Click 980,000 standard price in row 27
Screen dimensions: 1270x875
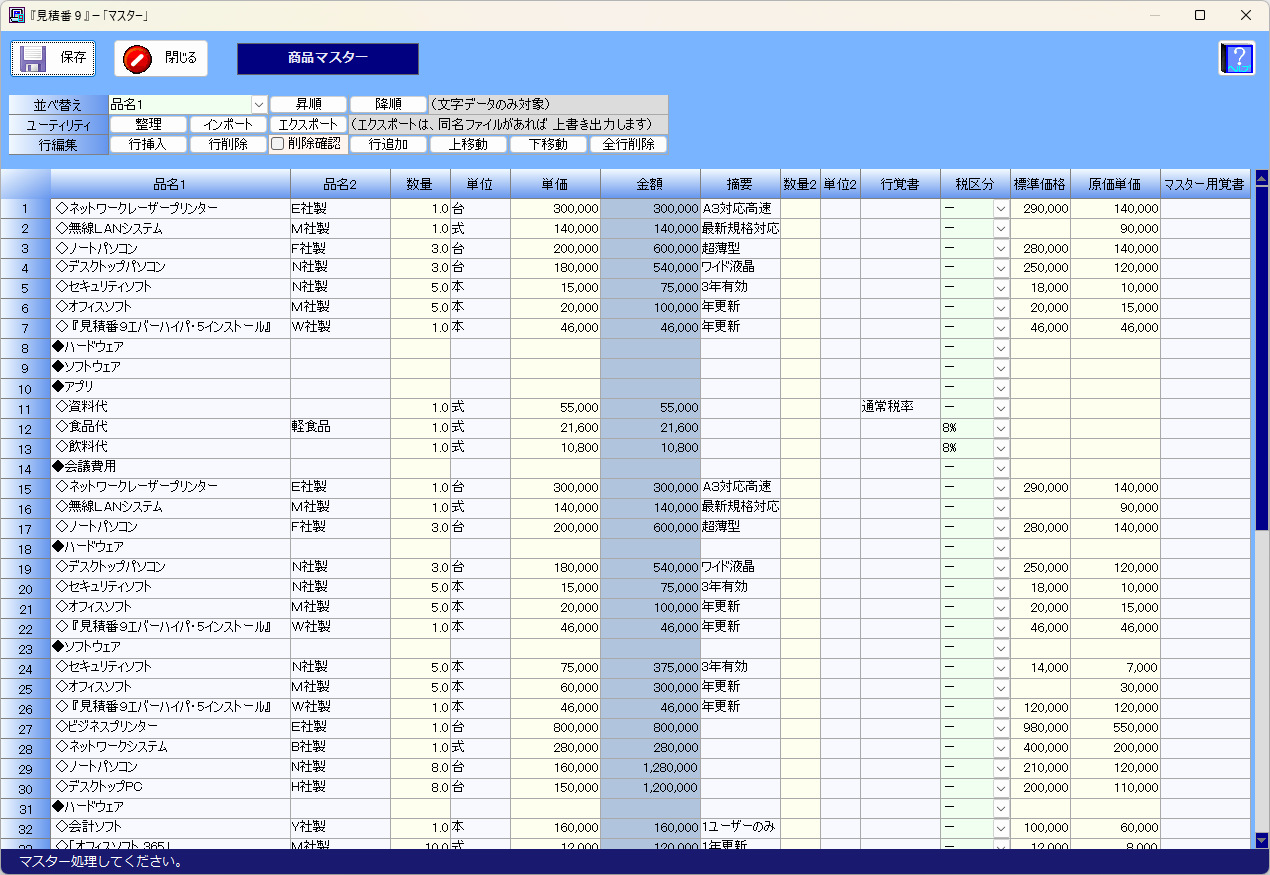1040,728
